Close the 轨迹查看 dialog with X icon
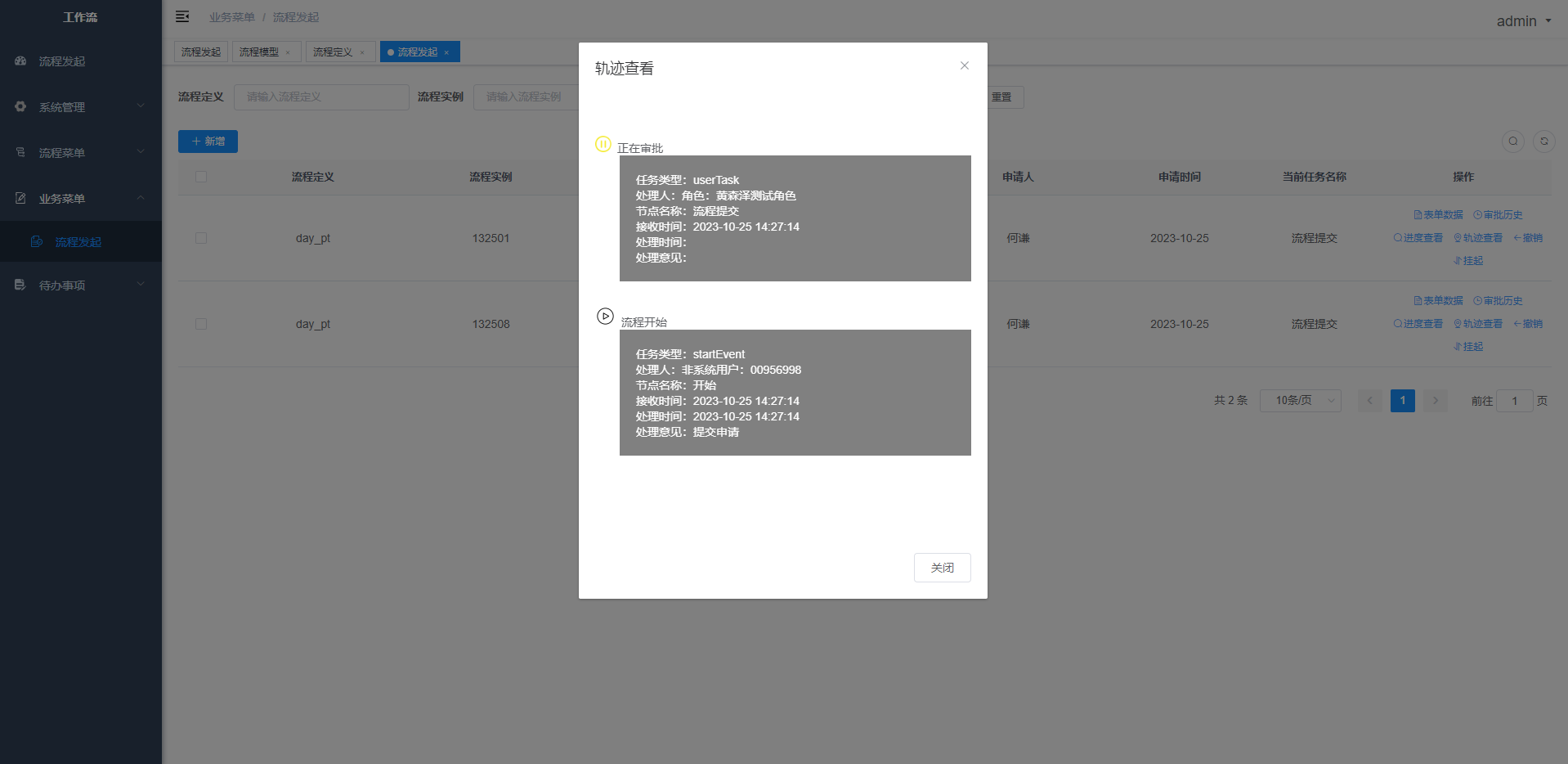The image size is (1568, 764). coord(965,65)
